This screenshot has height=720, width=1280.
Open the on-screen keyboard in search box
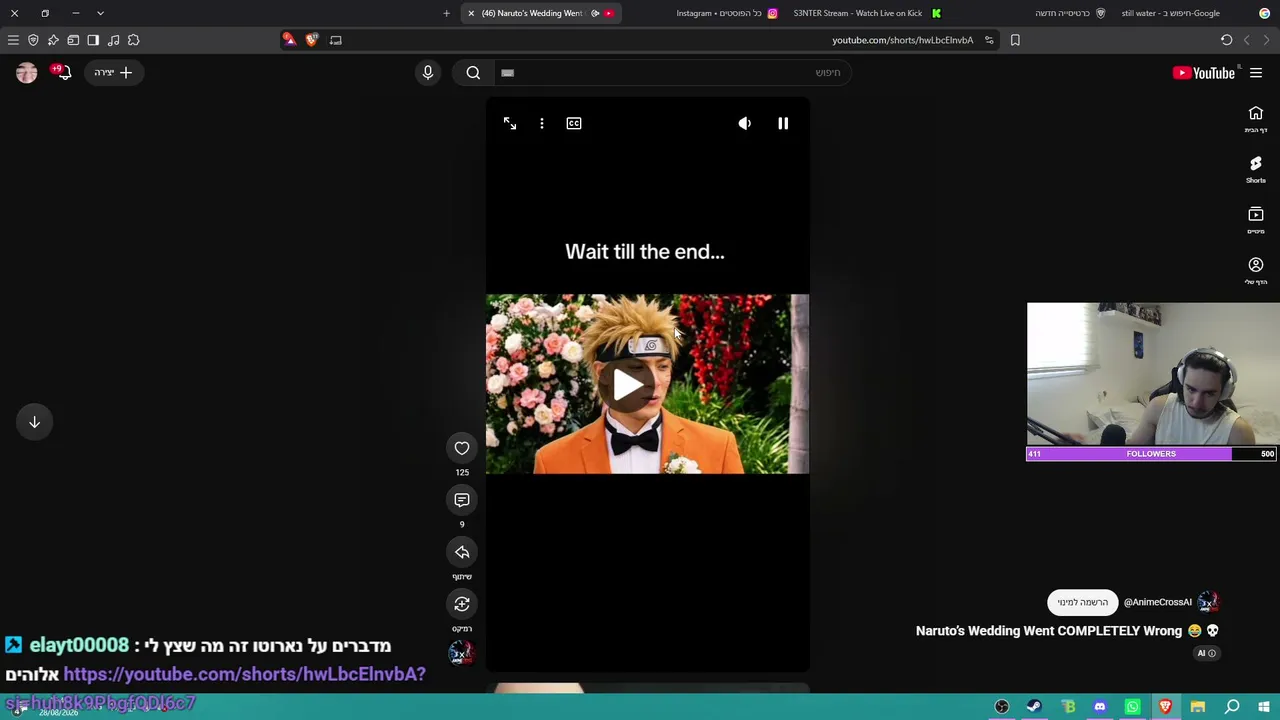tap(507, 73)
